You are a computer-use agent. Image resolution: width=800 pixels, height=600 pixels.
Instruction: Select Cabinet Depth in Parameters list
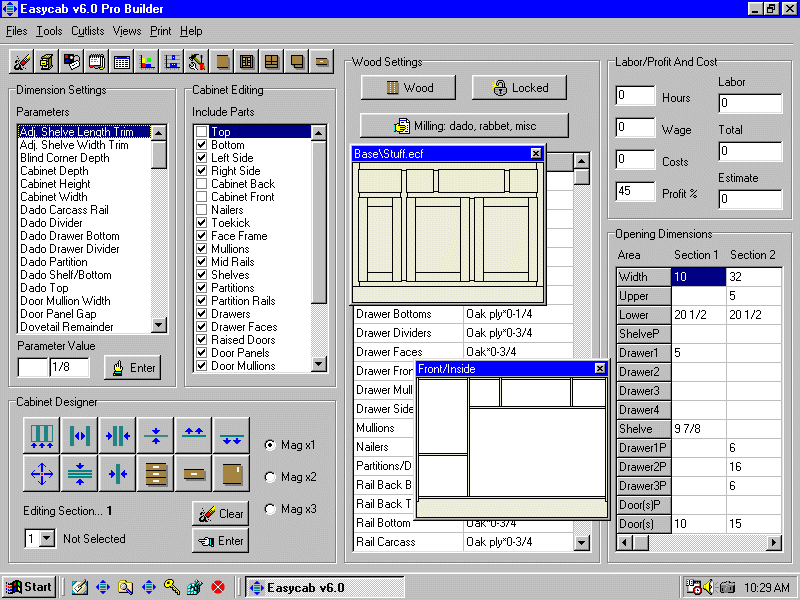pyautogui.click(x=54, y=171)
